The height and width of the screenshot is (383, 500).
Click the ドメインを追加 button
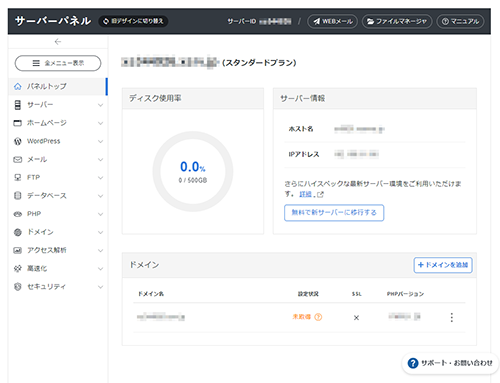click(x=443, y=265)
